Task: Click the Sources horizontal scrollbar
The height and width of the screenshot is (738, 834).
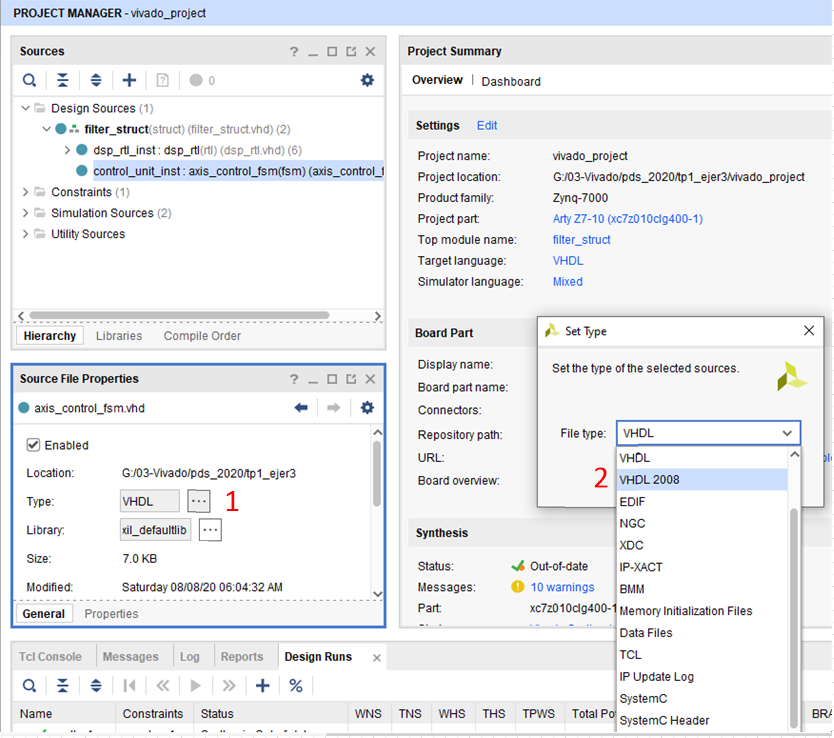Action: tap(179, 315)
